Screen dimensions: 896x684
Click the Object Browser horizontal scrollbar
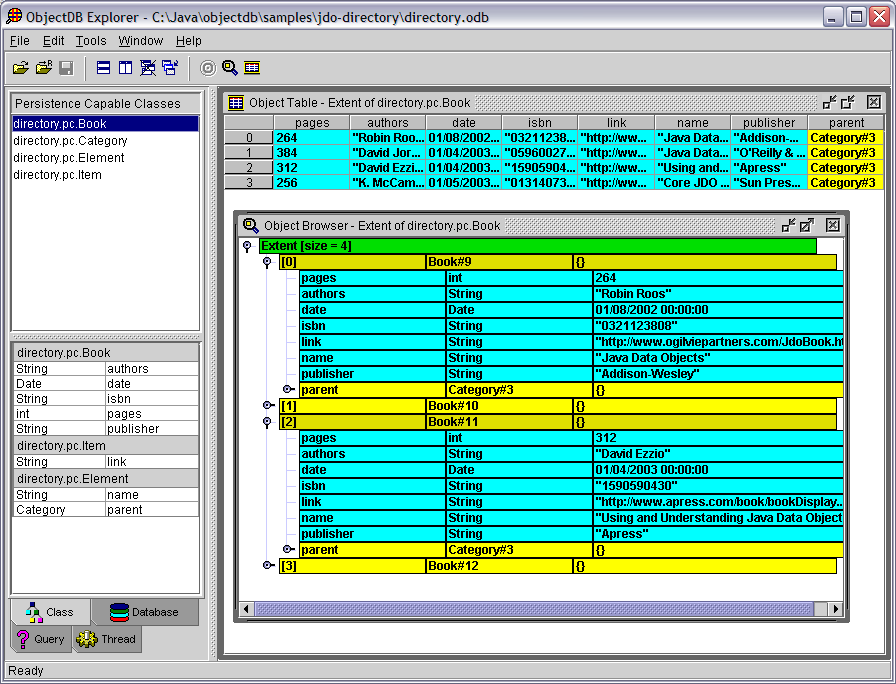coord(530,609)
